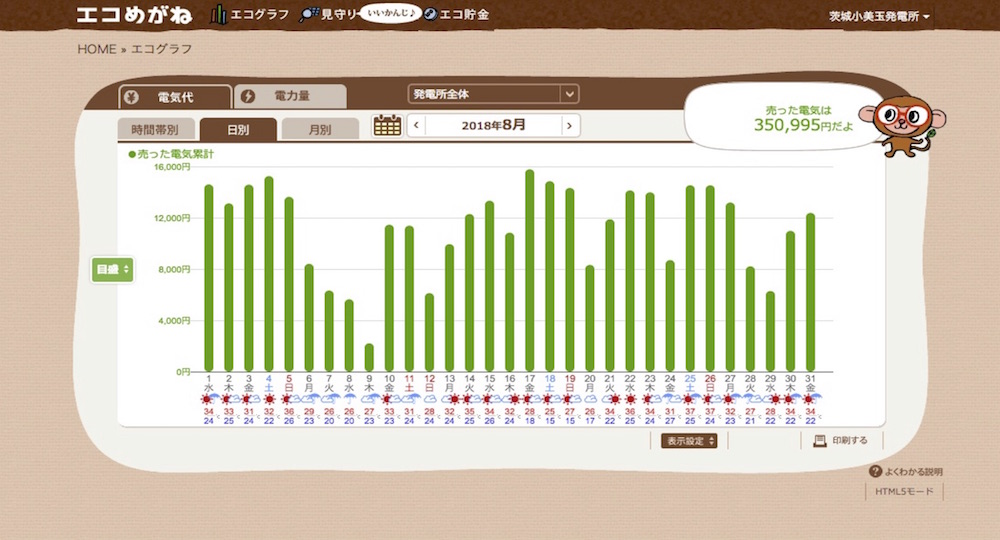Viewport: 1000px width, 540px height.
Task: Click the printer icon beside 印刷する
Action: (820, 441)
